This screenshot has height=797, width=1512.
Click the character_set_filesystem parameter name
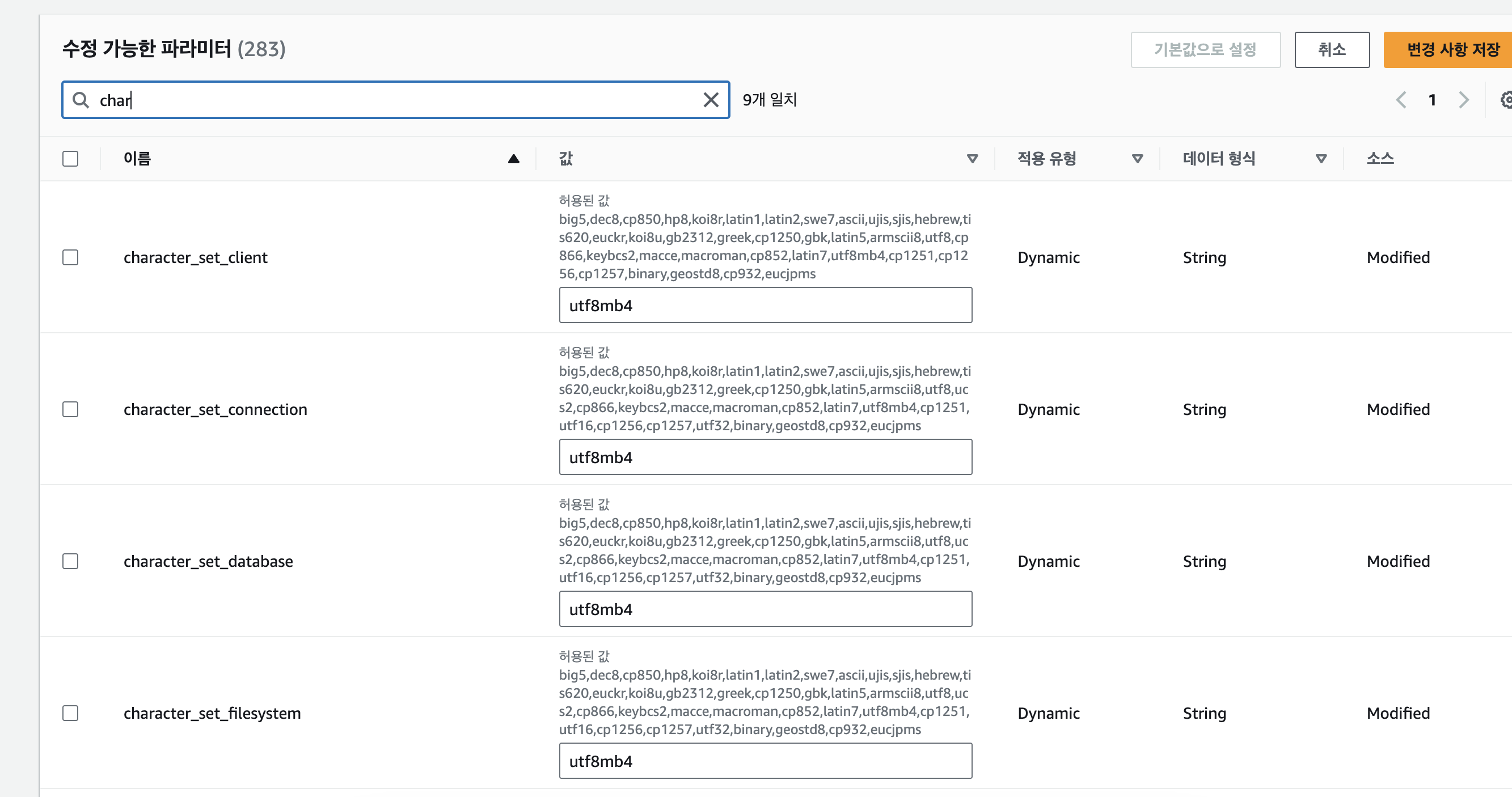pyautogui.click(x=212, y=713)
